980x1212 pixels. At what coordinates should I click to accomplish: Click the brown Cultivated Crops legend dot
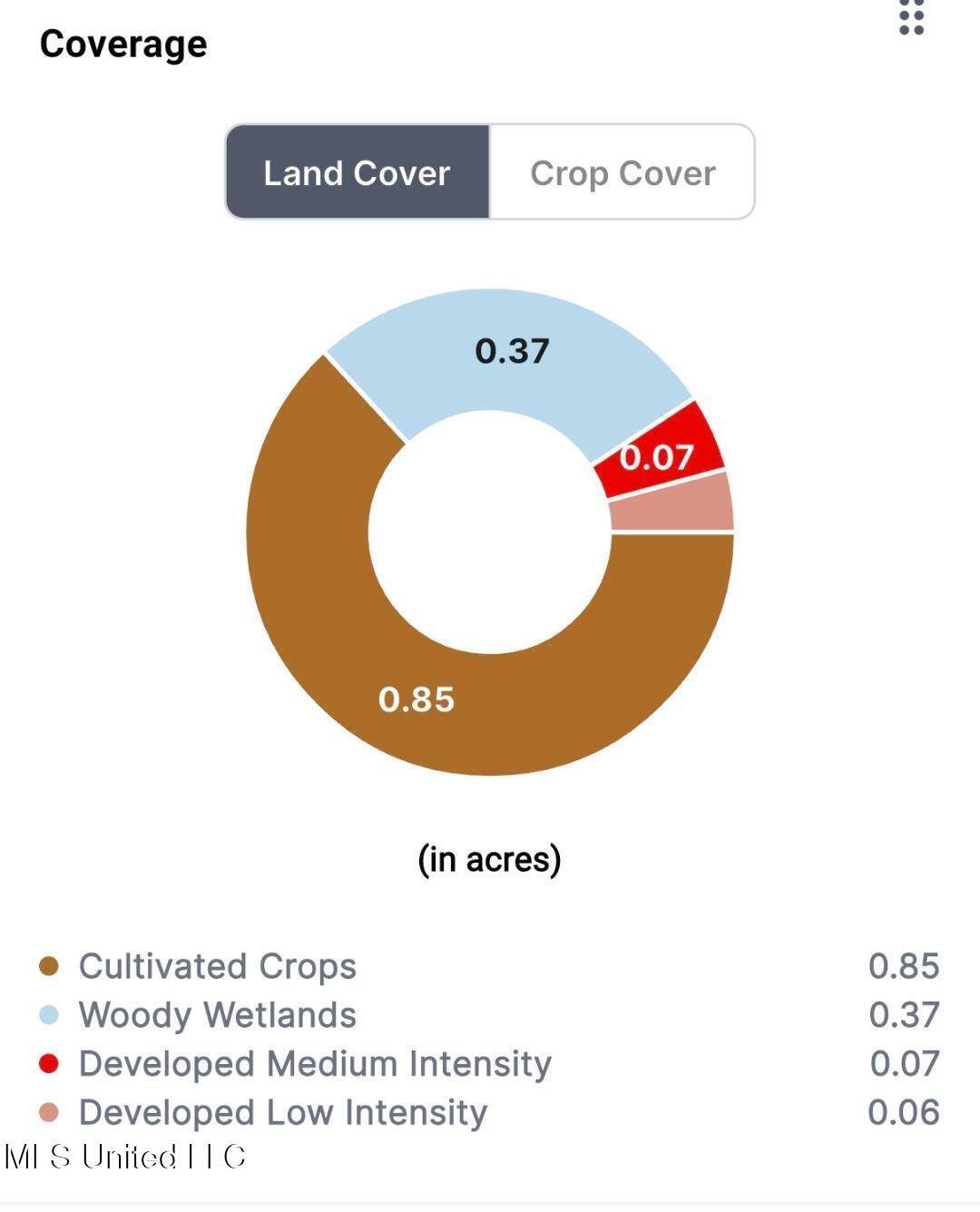pos(49,966)
